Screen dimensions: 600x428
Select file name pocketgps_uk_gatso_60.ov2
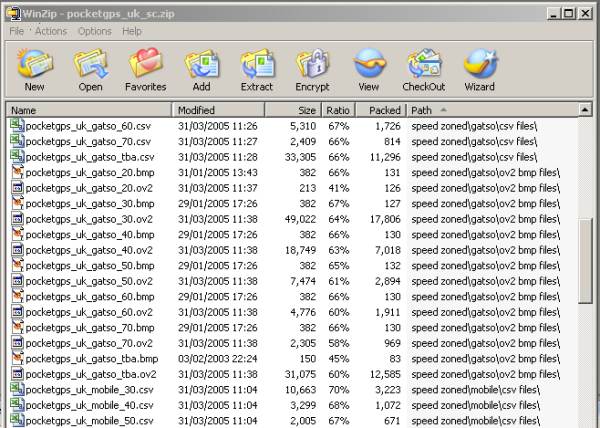[89, 312]
